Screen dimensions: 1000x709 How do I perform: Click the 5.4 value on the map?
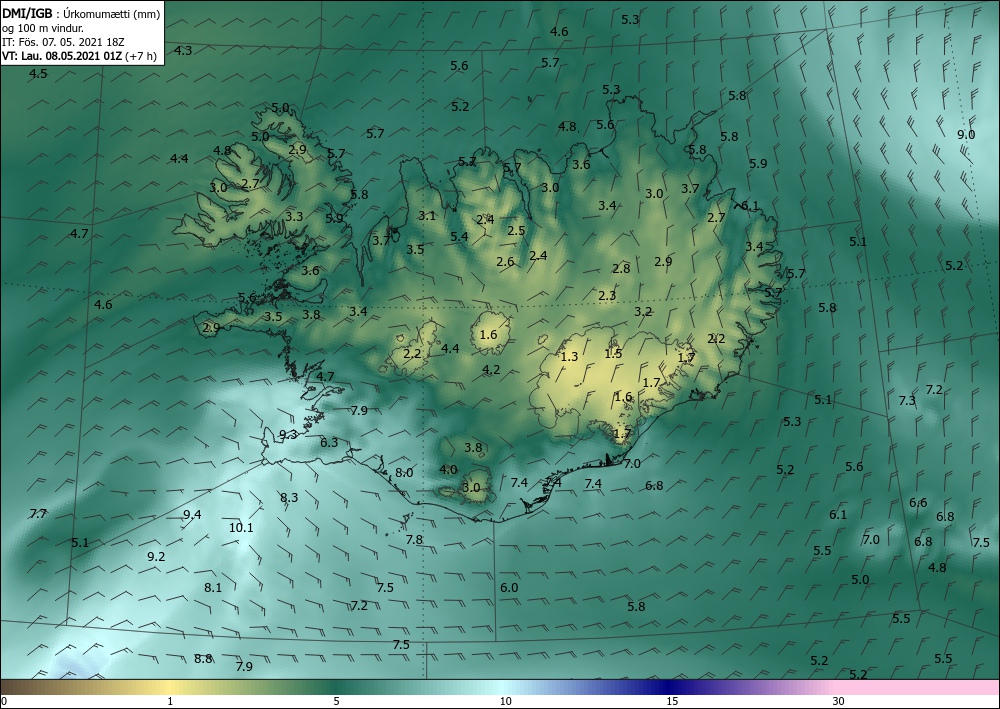[x=459, y=237]
